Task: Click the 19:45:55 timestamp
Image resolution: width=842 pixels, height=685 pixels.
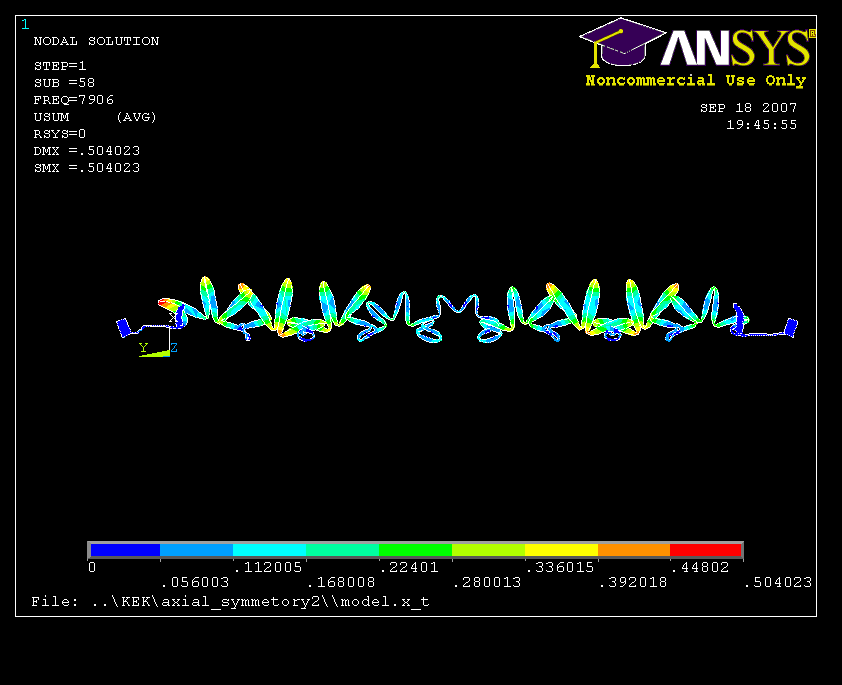Action: 761,125
